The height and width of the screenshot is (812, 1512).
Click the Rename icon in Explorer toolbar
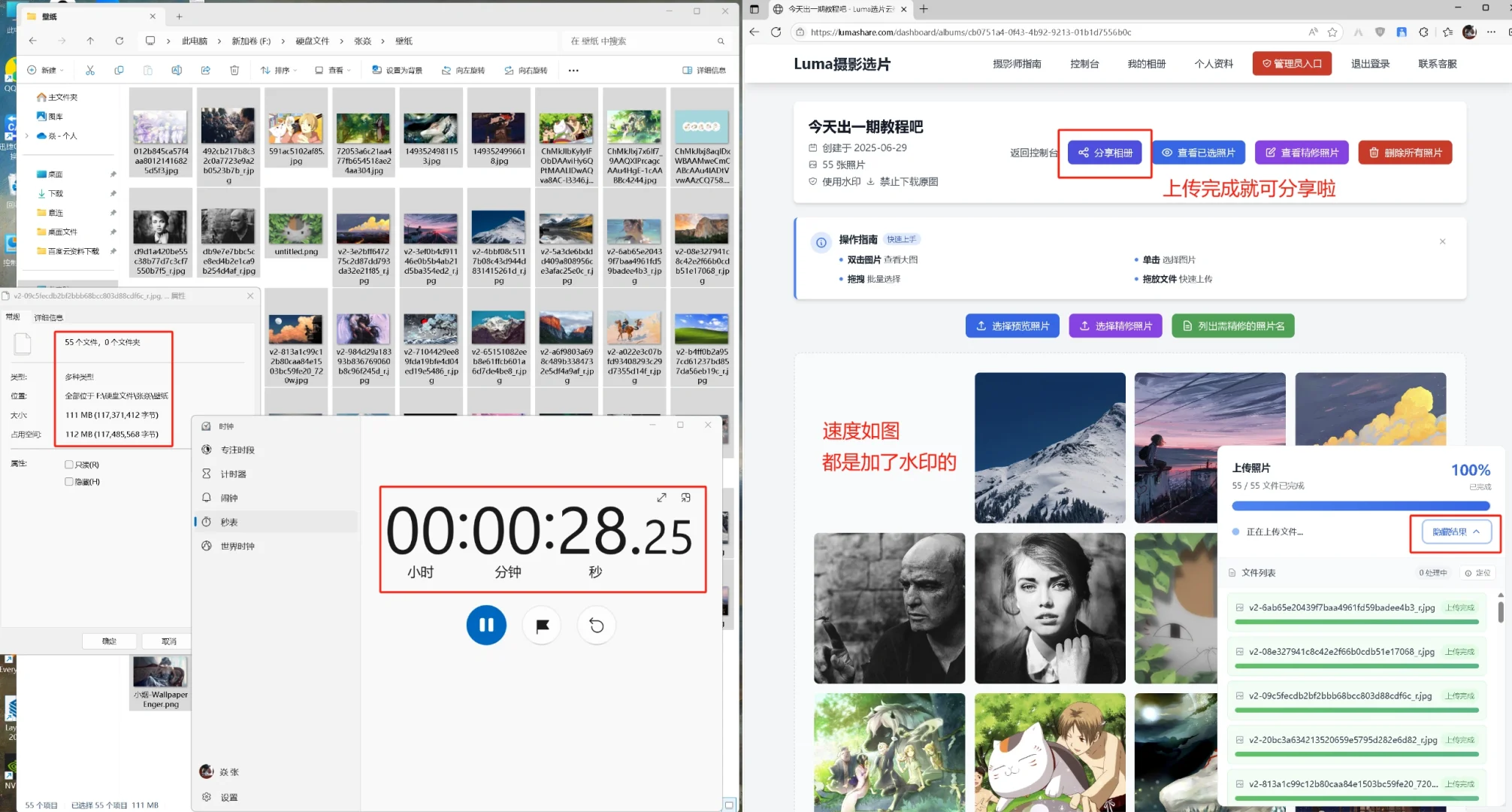coord(177,70)
